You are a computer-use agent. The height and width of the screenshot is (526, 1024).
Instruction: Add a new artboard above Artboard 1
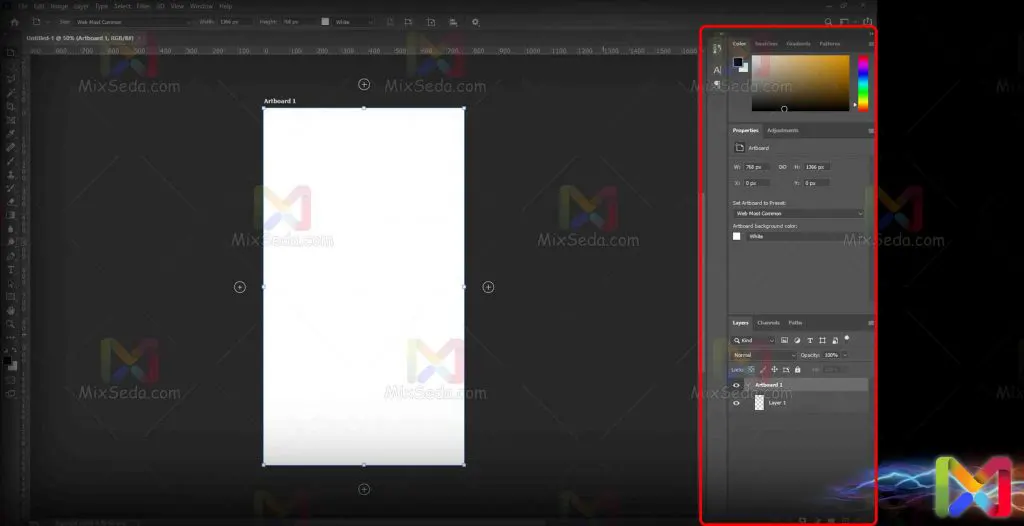[x=364, y=84]
